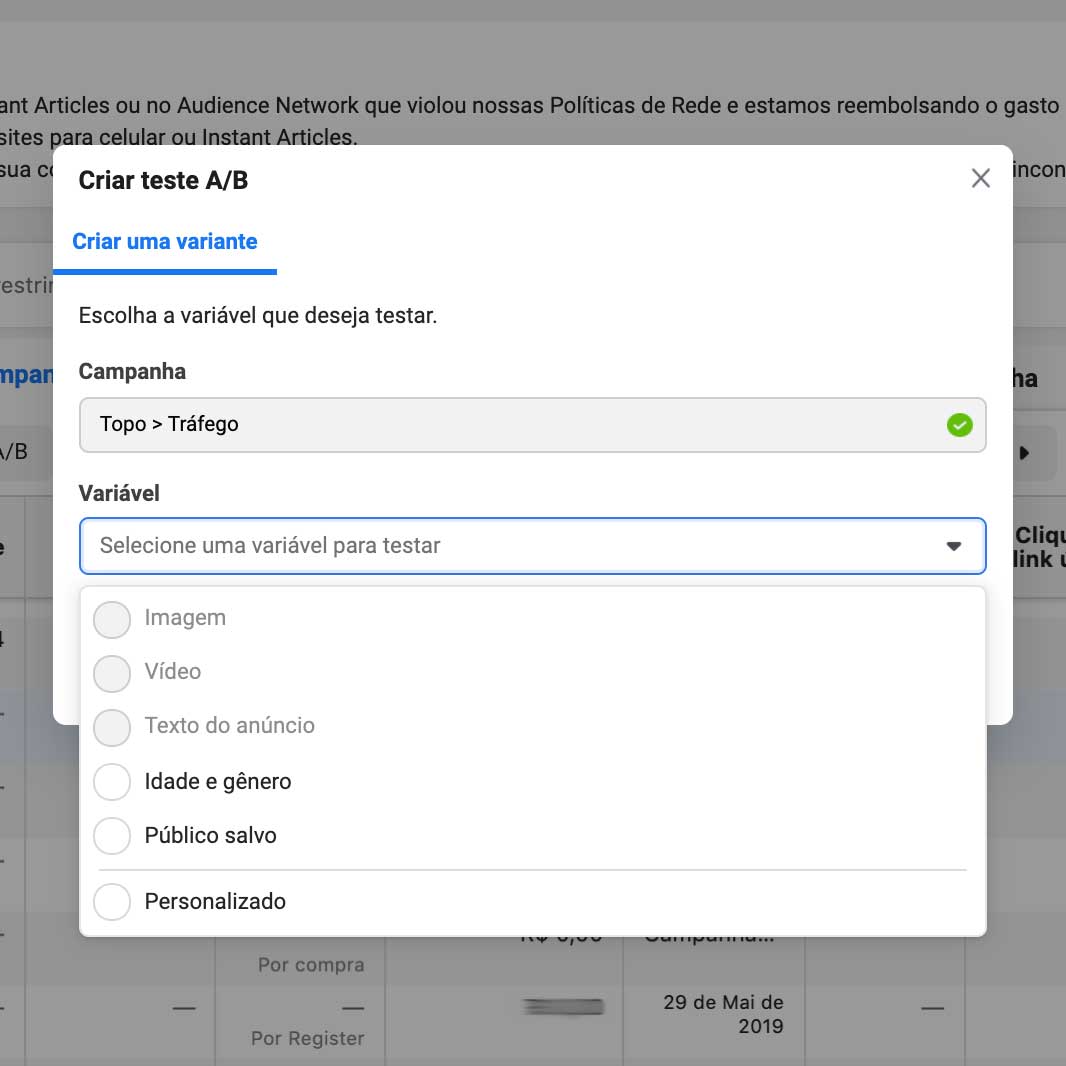The width and height of the screenshot is (1066, 1066).
Task: Click the 'Criar teste A/B' dialog title
Action: tap(163, 180)
